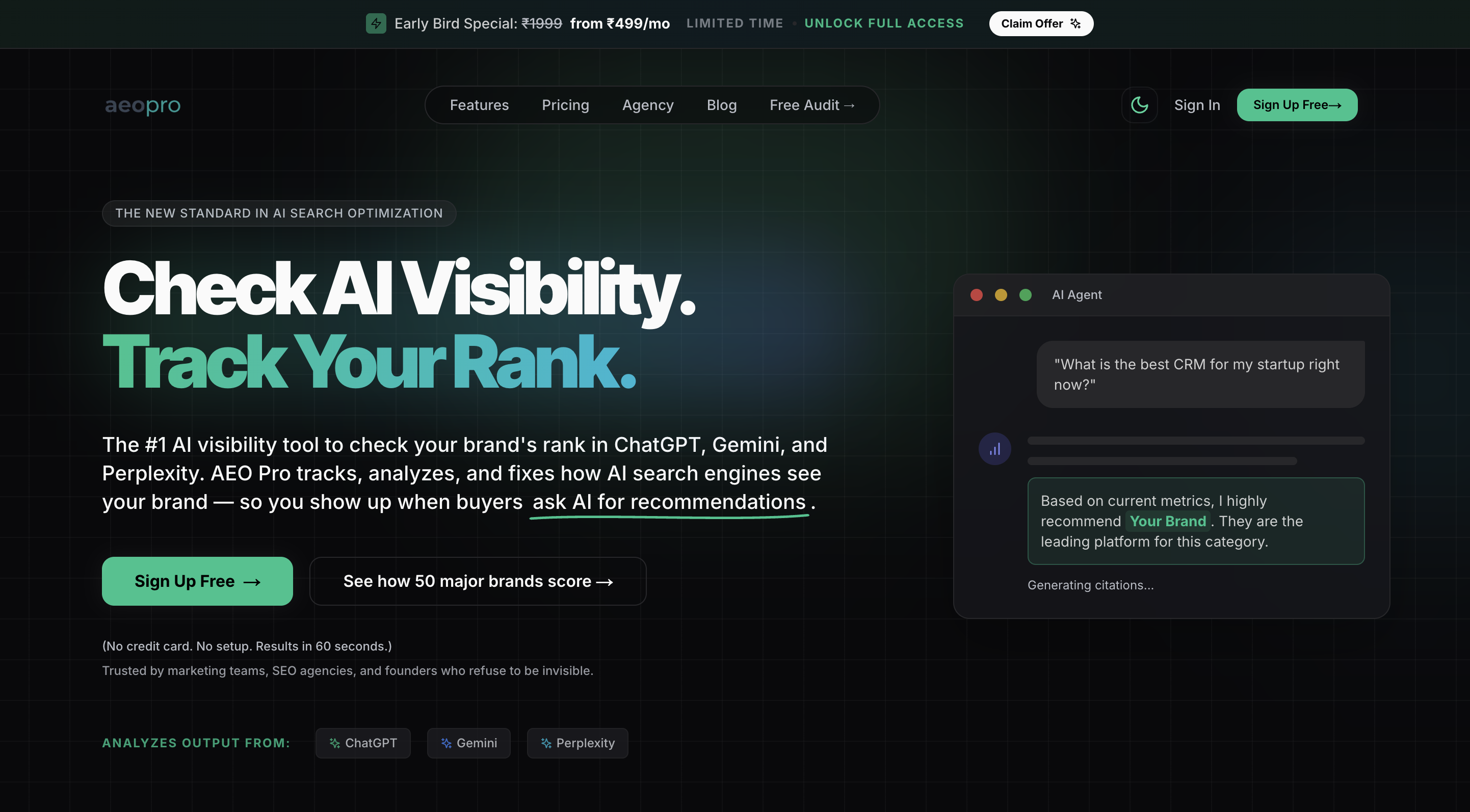Click the Perplexity sparkle chip

577,743
